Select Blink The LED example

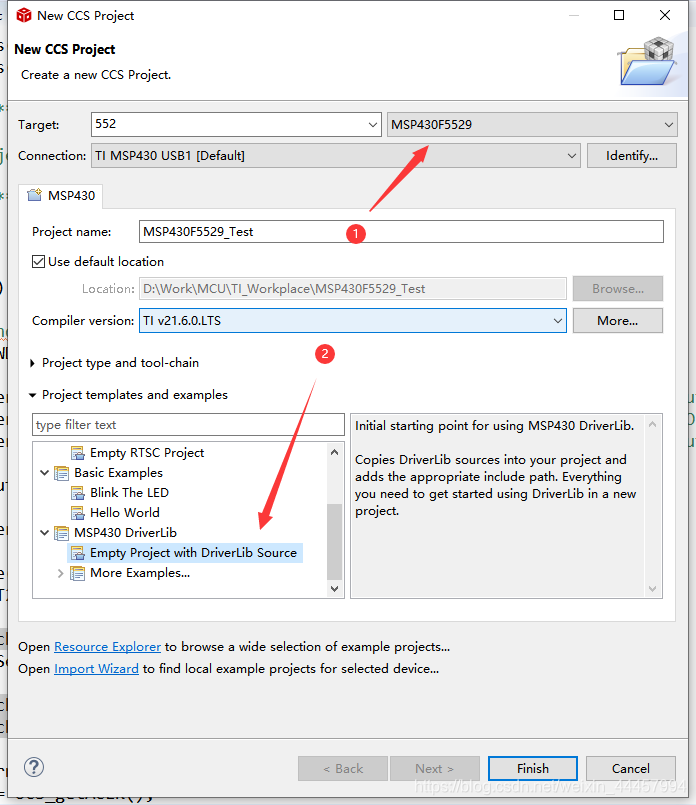point(129,493)
